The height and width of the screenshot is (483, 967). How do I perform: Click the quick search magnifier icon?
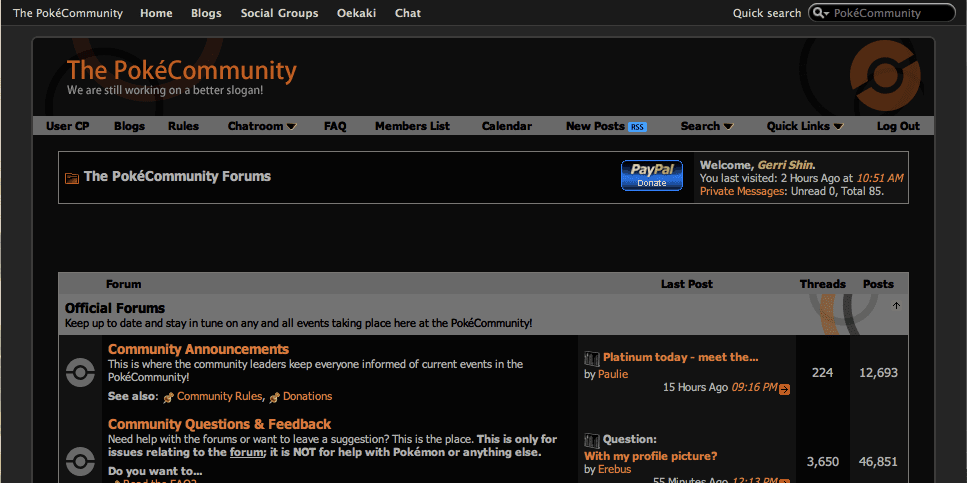click(821, 13)
